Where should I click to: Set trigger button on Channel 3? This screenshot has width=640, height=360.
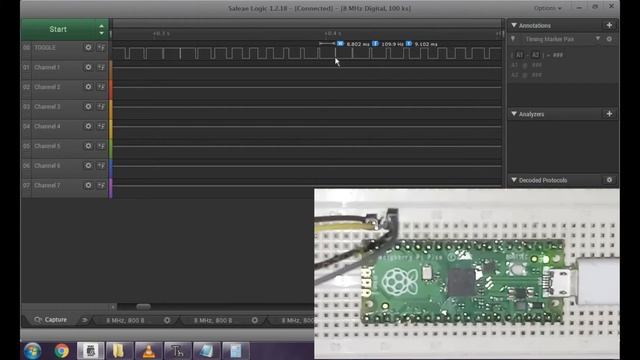coord(101,107)
